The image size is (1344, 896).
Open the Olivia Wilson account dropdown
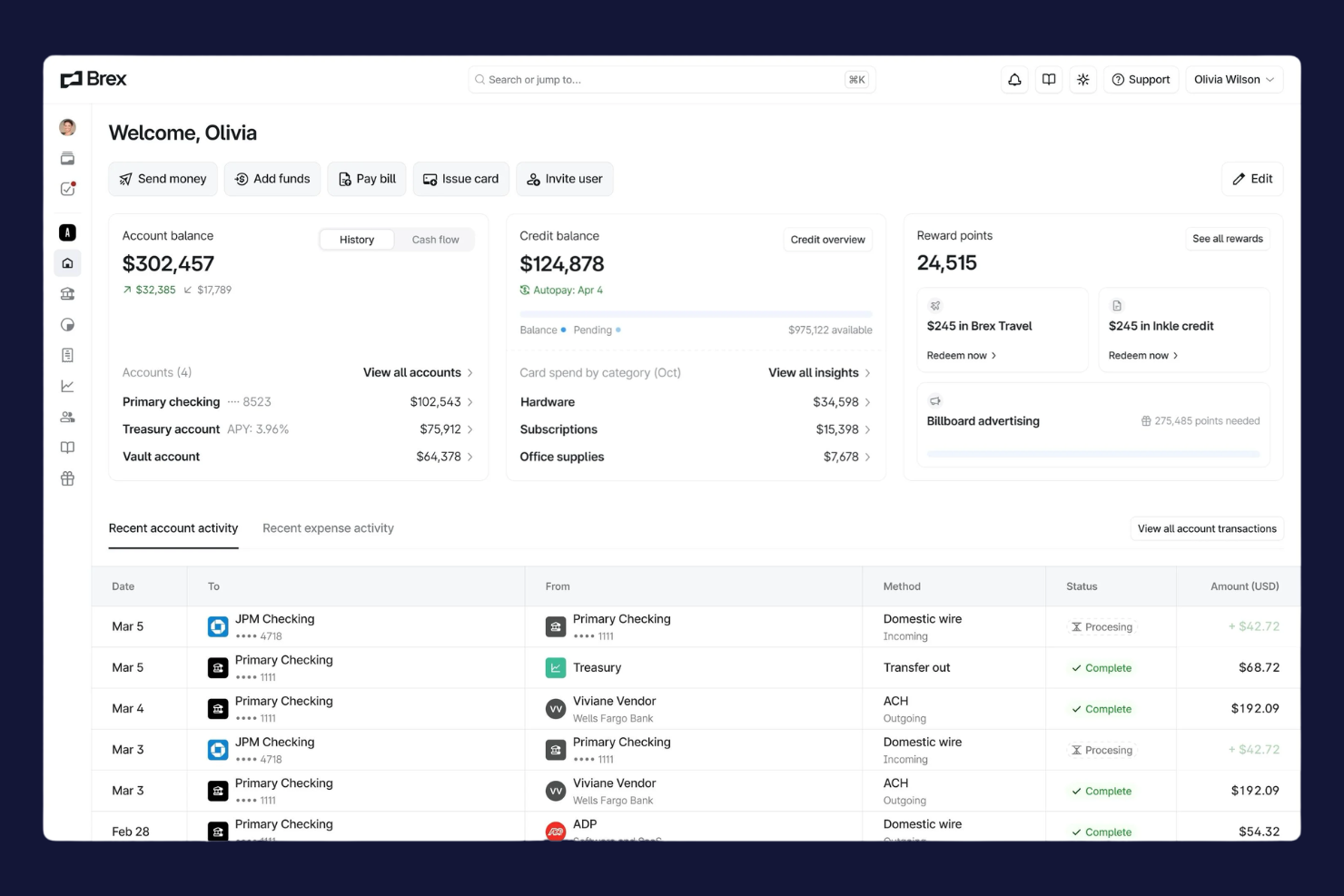pyautogui.click(x=1233, y=79)
